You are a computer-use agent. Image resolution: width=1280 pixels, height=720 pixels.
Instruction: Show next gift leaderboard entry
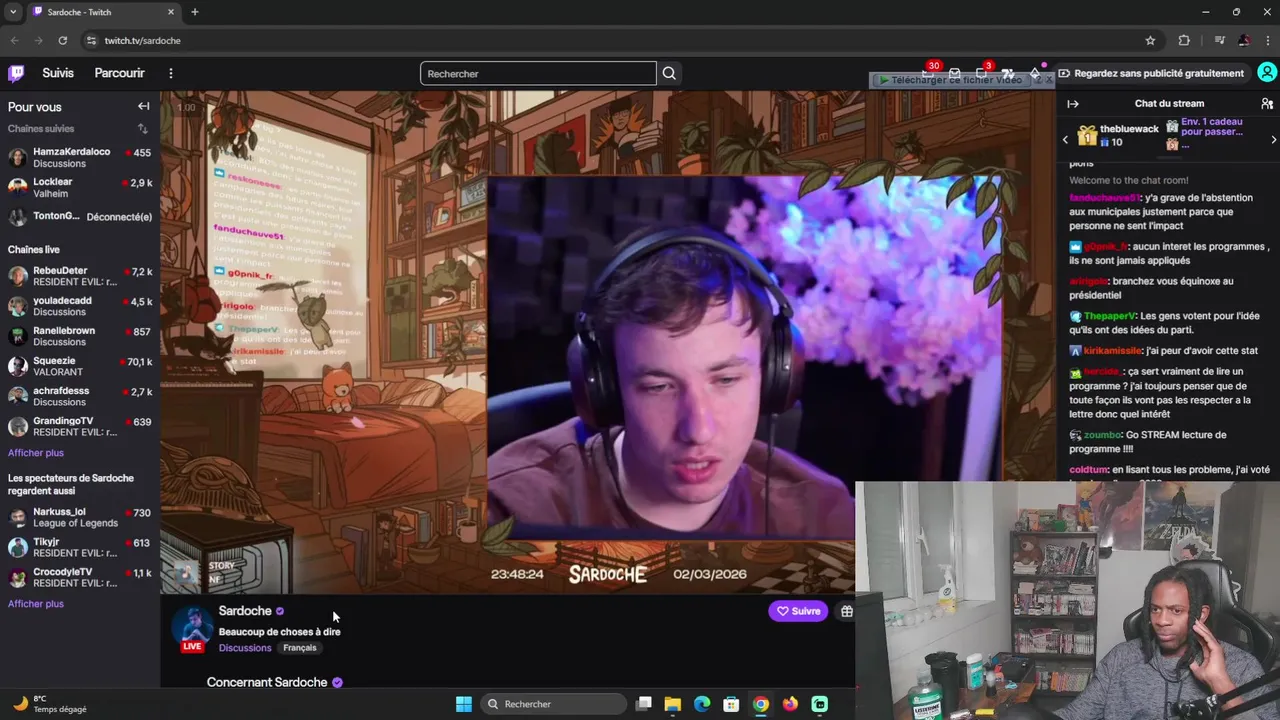pos(1273,140)
